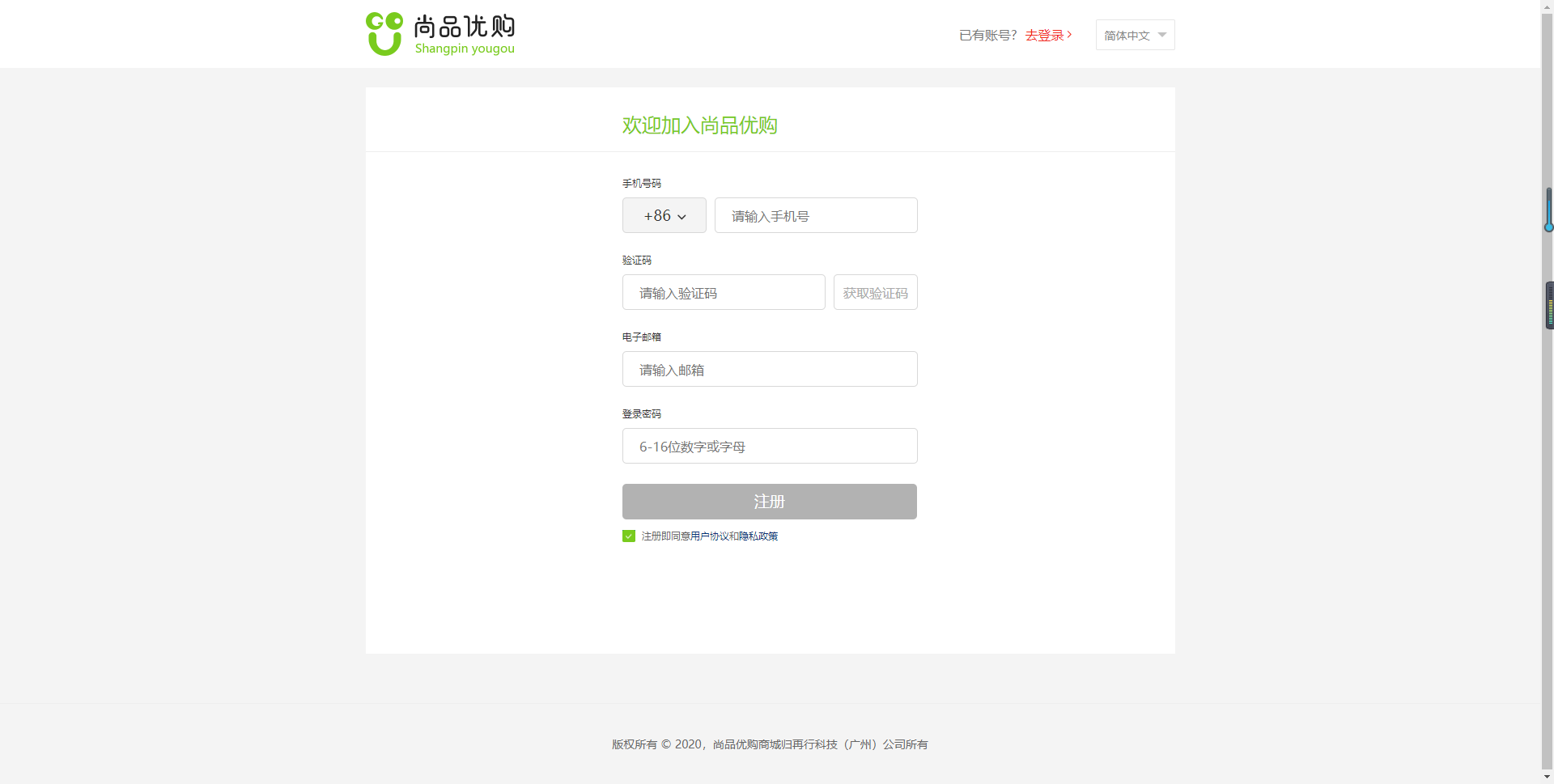Click the password field 6-16位数字或字母

pos(770,446)
